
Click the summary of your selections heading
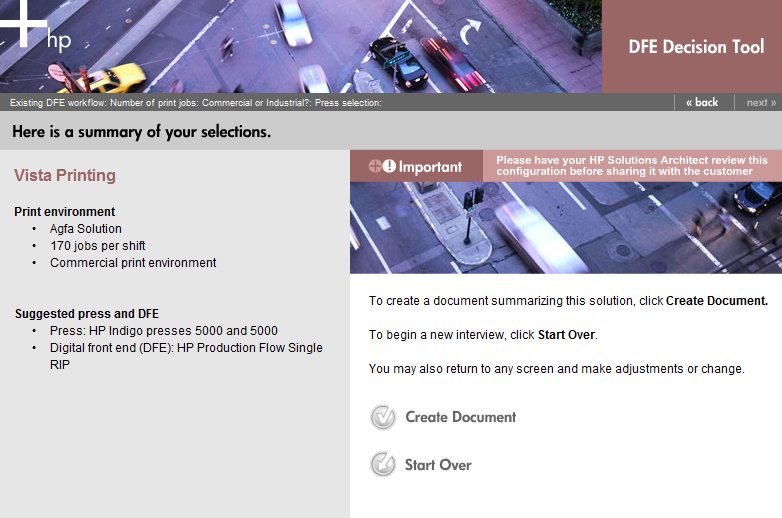(141, 131)
